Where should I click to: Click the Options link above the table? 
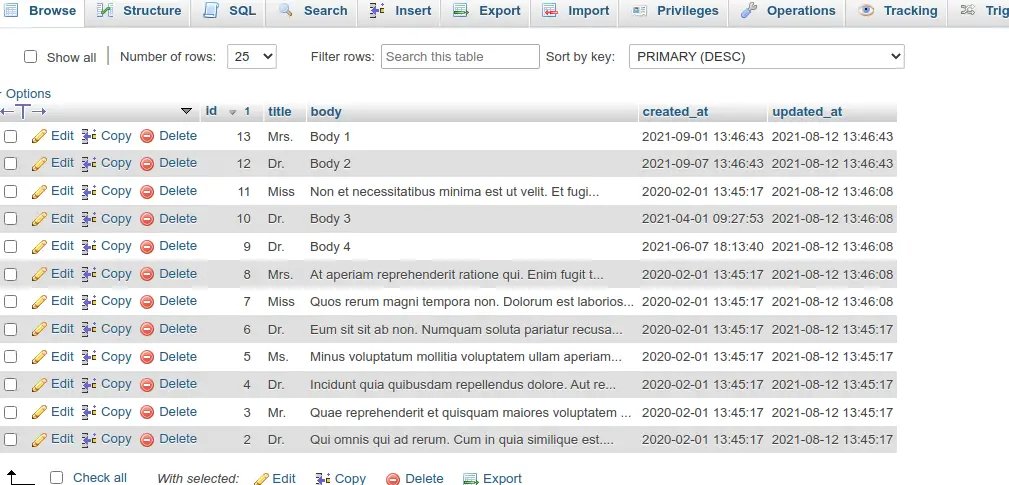pos(28,93)
